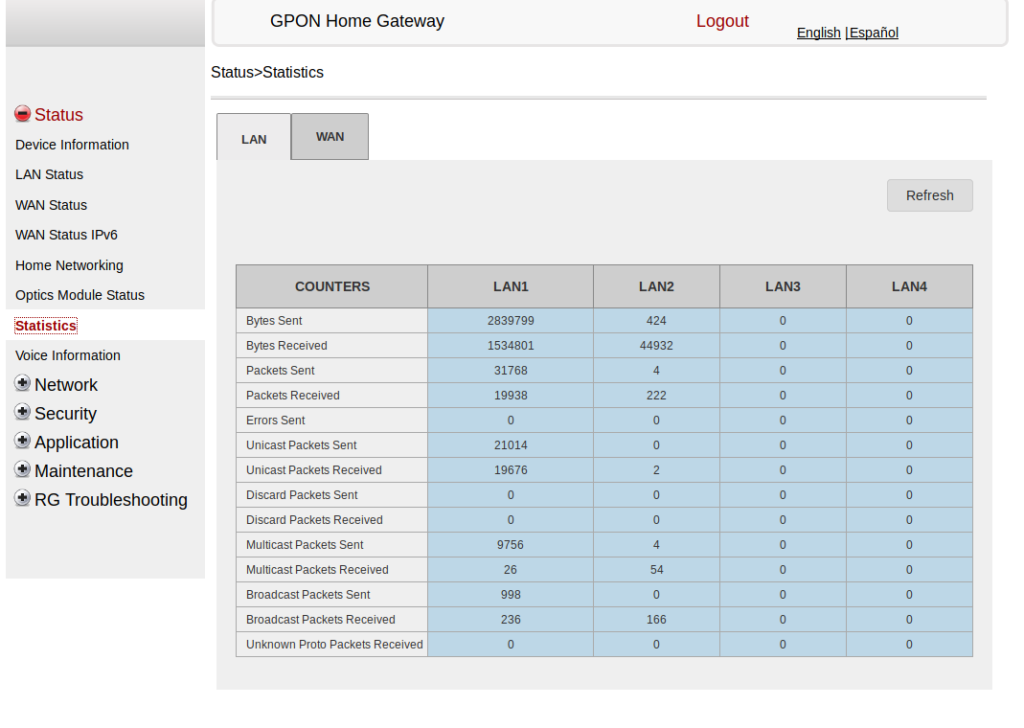Open the Device Information page

72,144
